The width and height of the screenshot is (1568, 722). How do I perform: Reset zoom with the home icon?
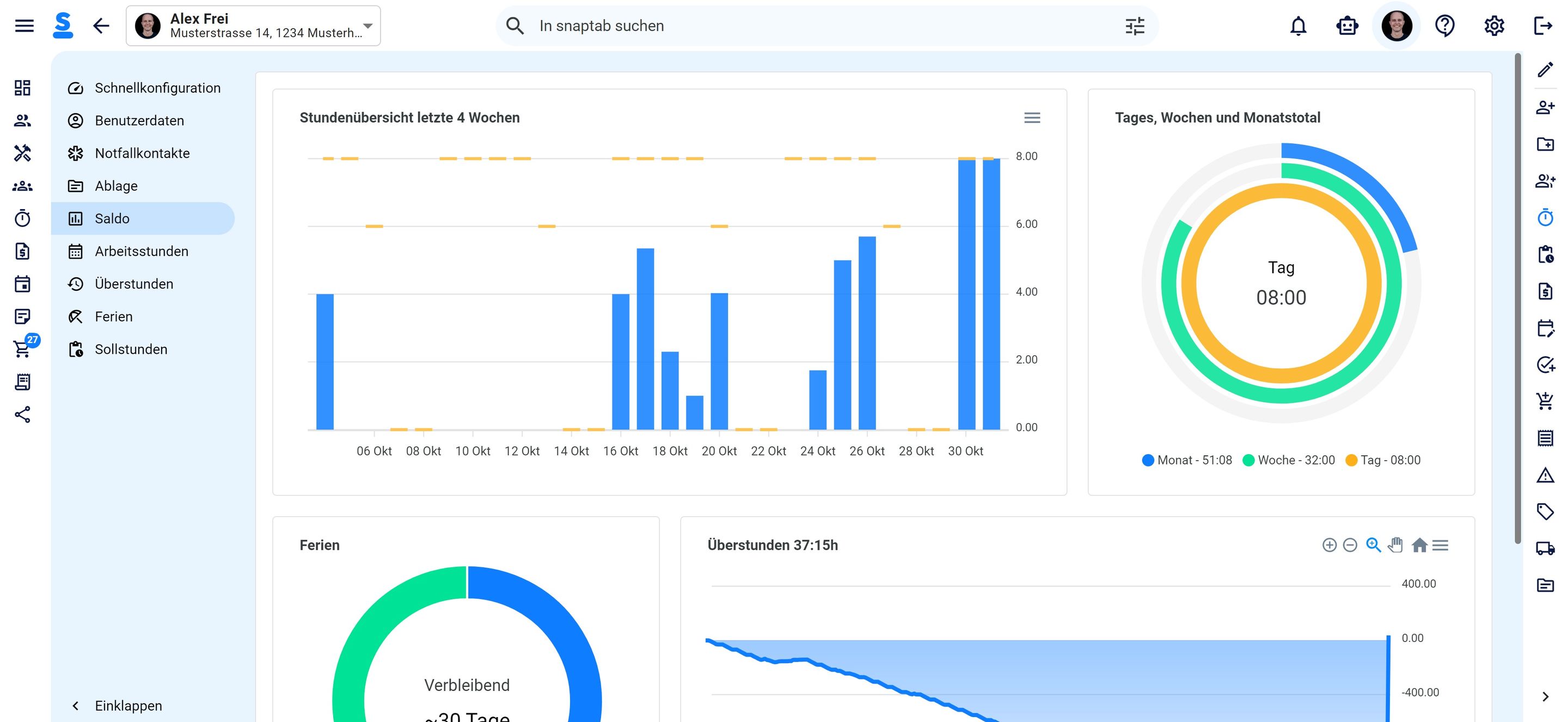(x=1419, y=545)
